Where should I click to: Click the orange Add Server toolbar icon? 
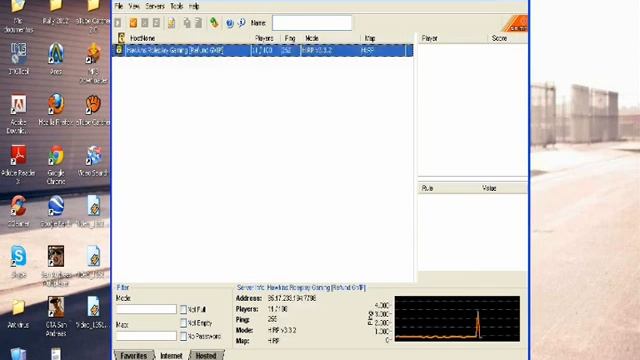(133, 23)
